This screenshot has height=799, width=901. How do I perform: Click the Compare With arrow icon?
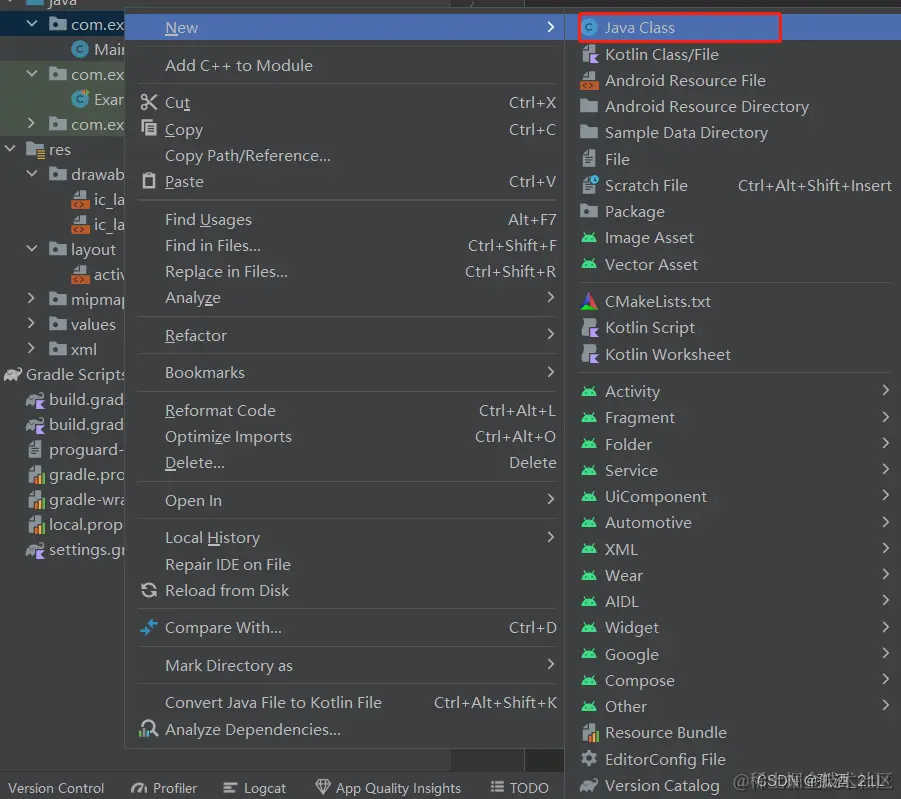[x=149, y=627]
